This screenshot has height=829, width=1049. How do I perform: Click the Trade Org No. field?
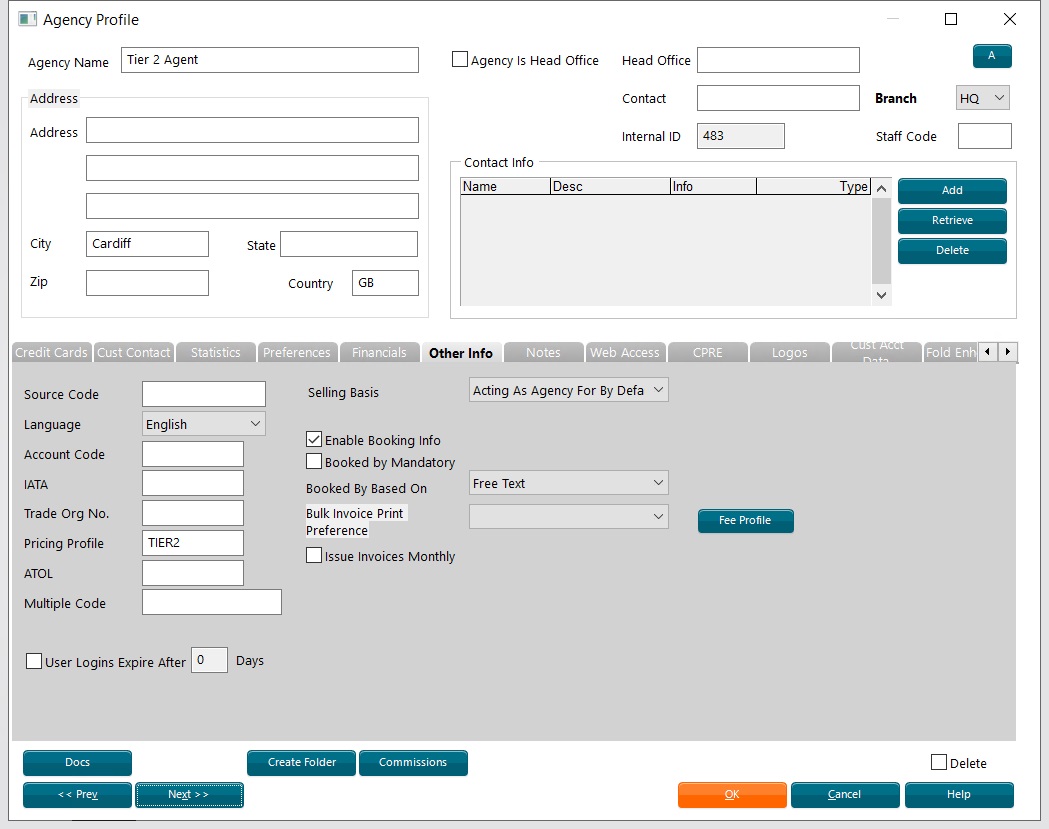(193, 513)
